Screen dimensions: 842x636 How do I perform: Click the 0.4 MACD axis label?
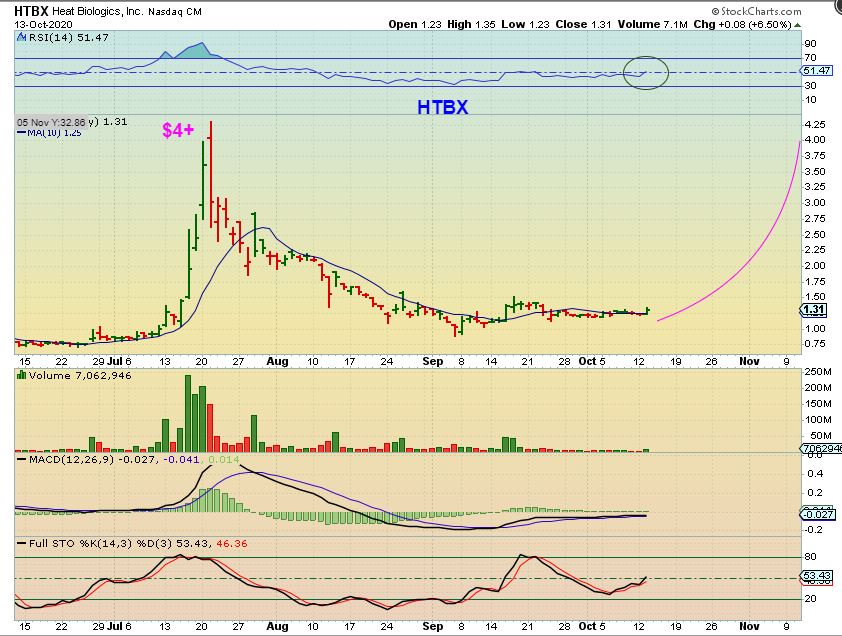(815, 474)
